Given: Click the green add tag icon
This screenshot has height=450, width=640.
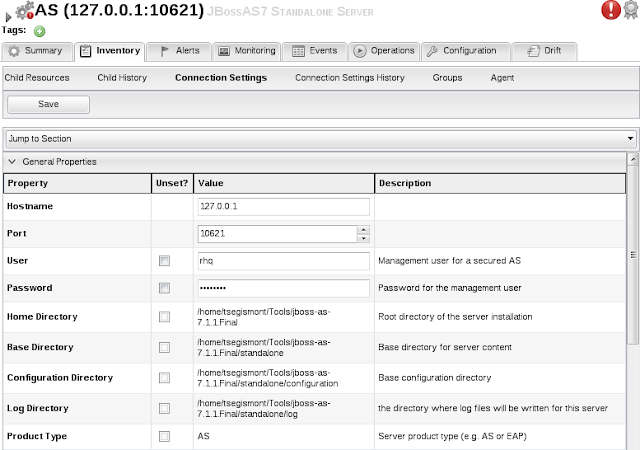Looking at the screenshot, I should (40, 31).
